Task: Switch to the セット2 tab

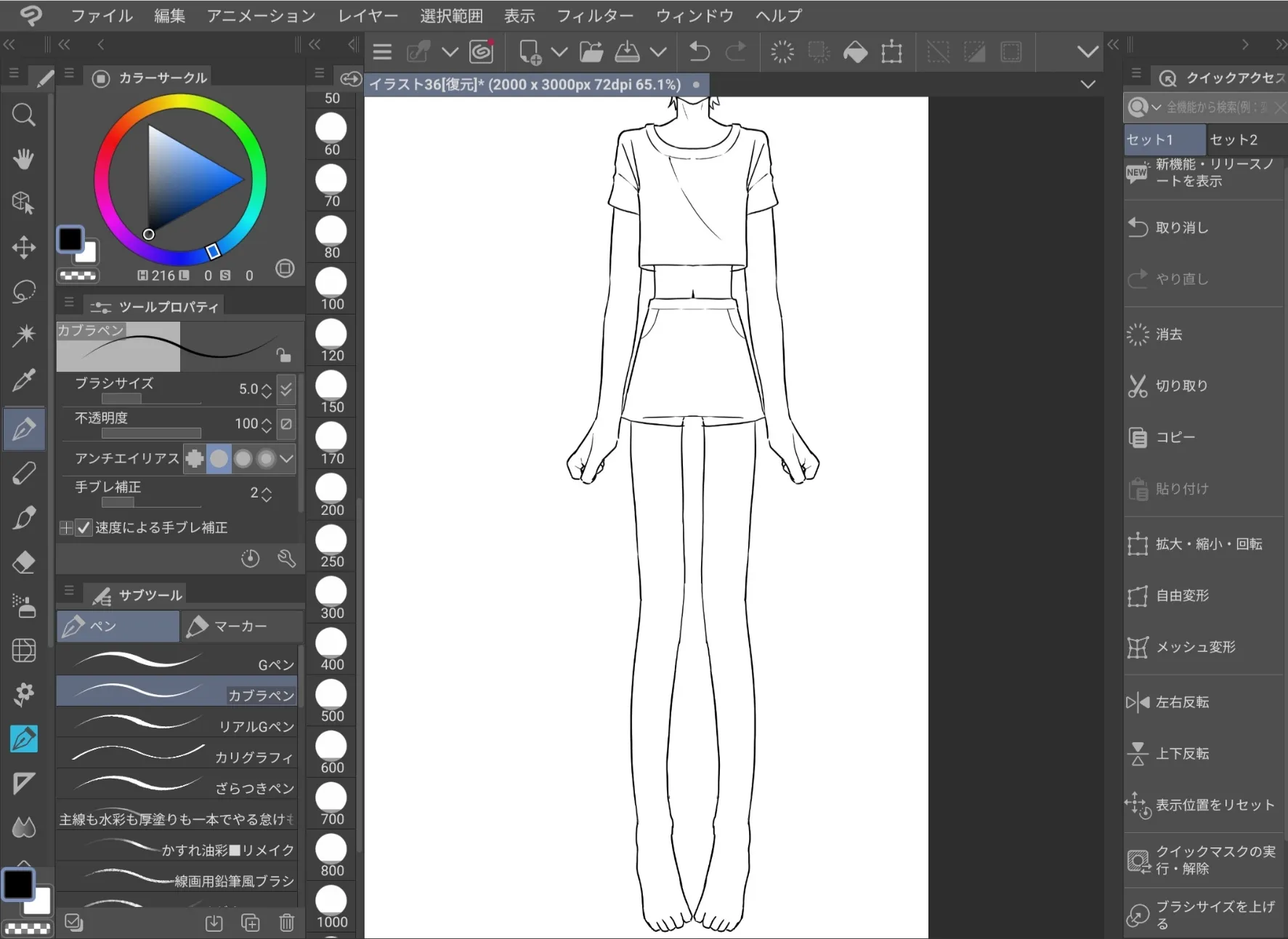Action: [1234, 139]
